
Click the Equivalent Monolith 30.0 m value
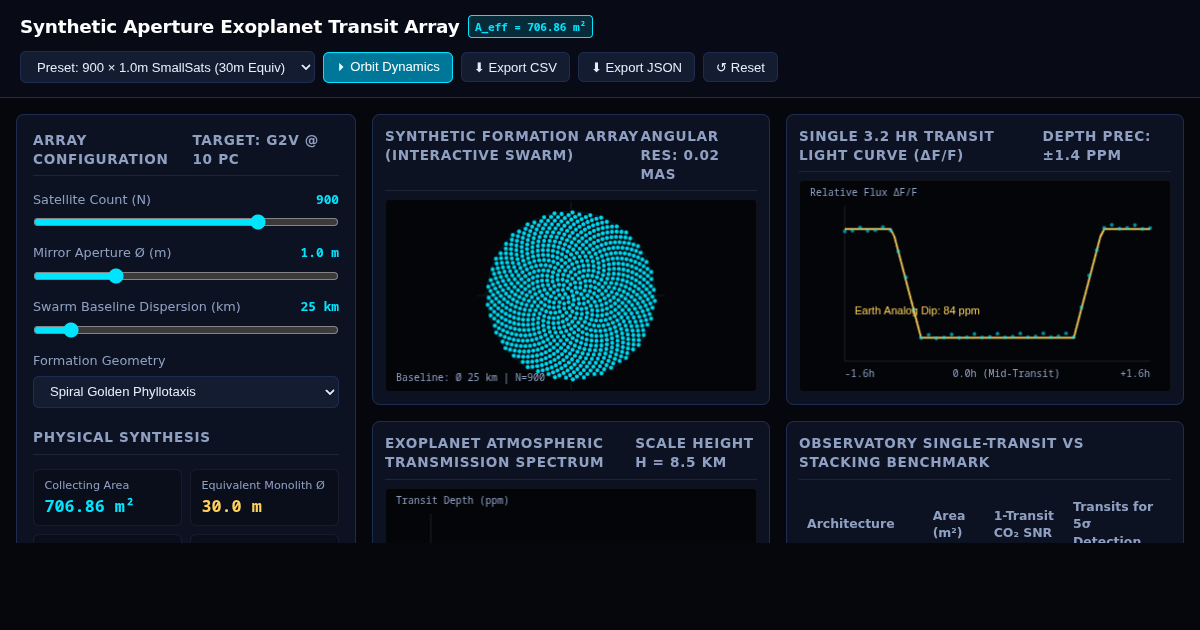coord(232,507)
